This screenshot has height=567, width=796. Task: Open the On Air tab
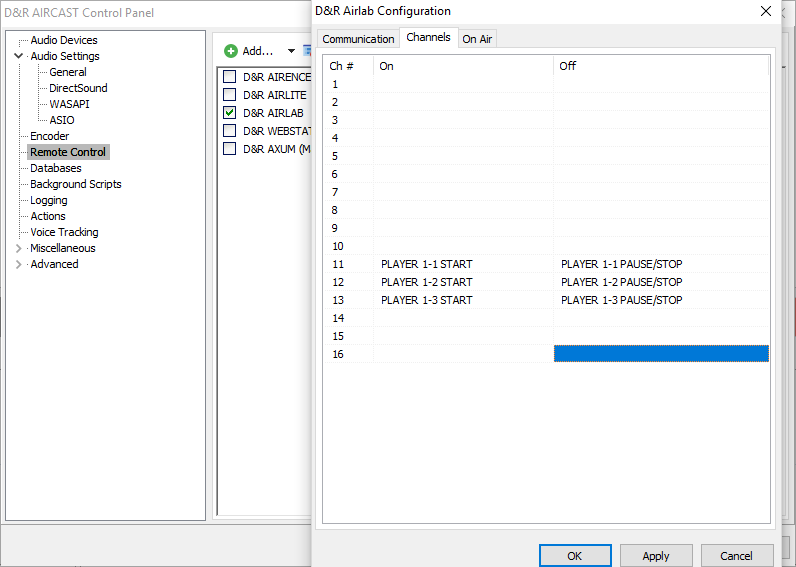477,39
